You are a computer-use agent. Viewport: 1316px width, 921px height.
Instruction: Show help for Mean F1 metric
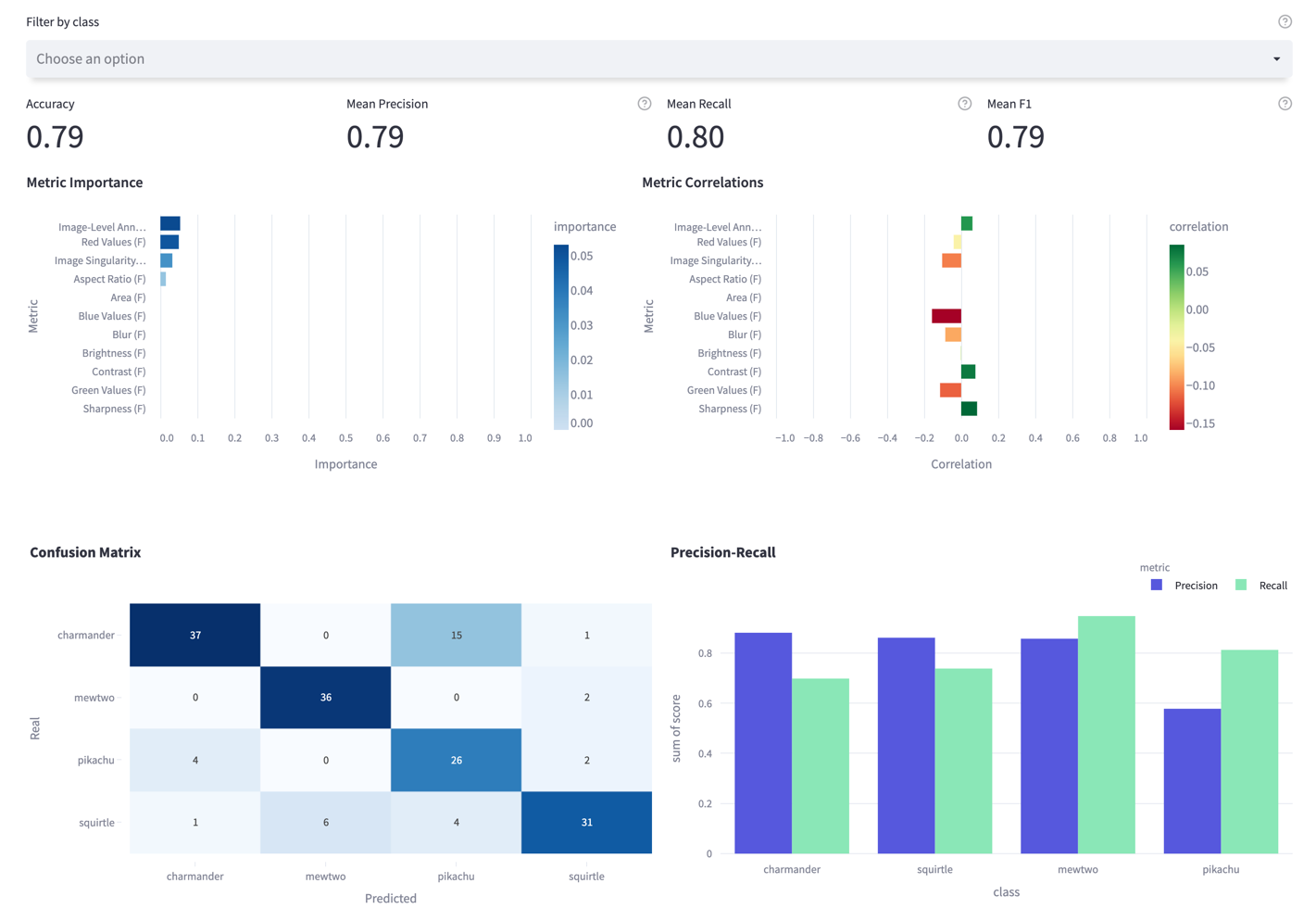pyautogui.click(x=1285, y=104)
